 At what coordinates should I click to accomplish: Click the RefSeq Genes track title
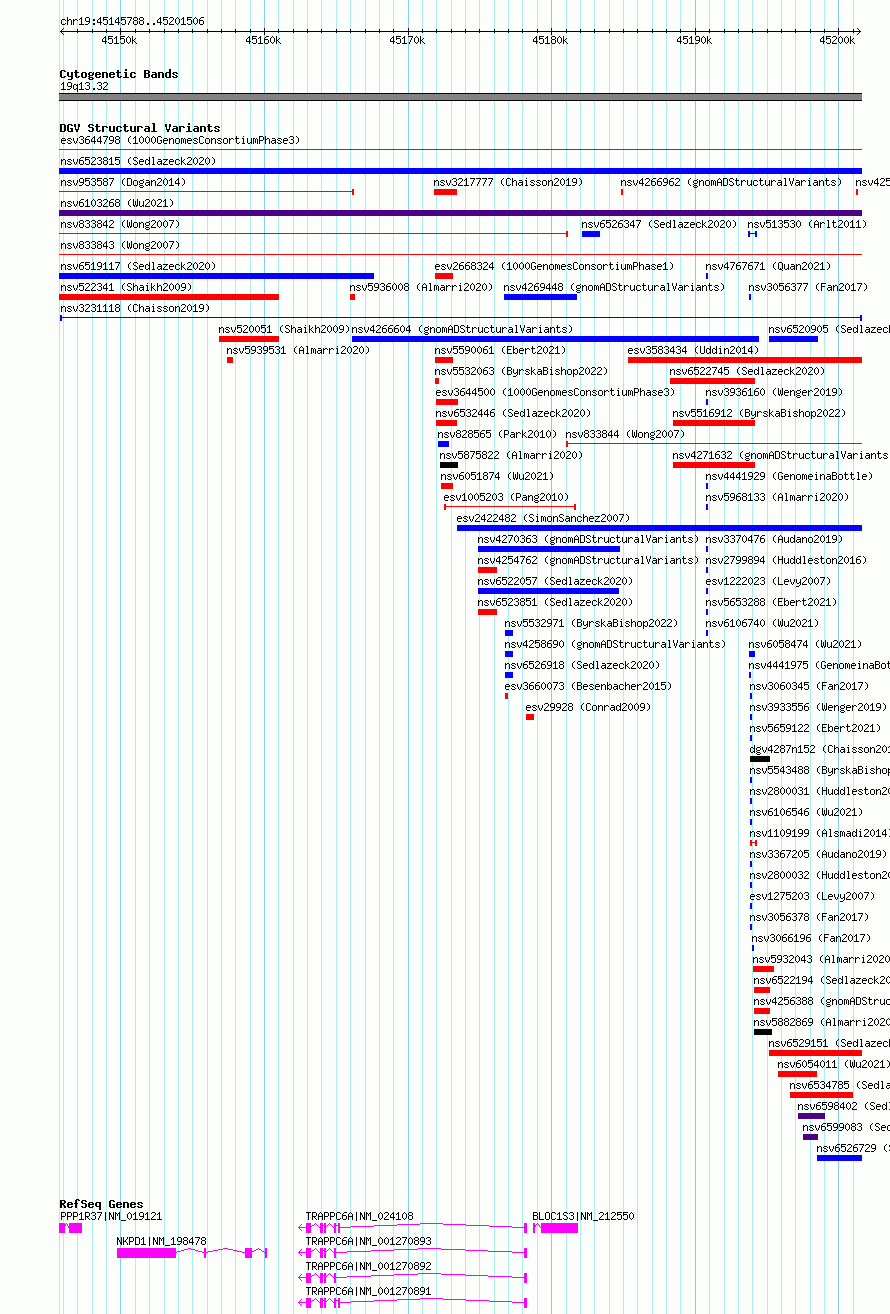coord(101,1204)
